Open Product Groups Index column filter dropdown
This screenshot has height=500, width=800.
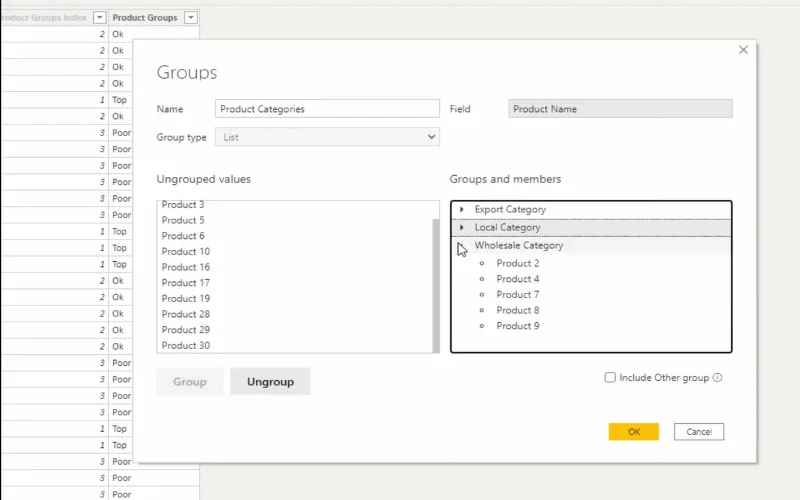[x=99, y=17]
